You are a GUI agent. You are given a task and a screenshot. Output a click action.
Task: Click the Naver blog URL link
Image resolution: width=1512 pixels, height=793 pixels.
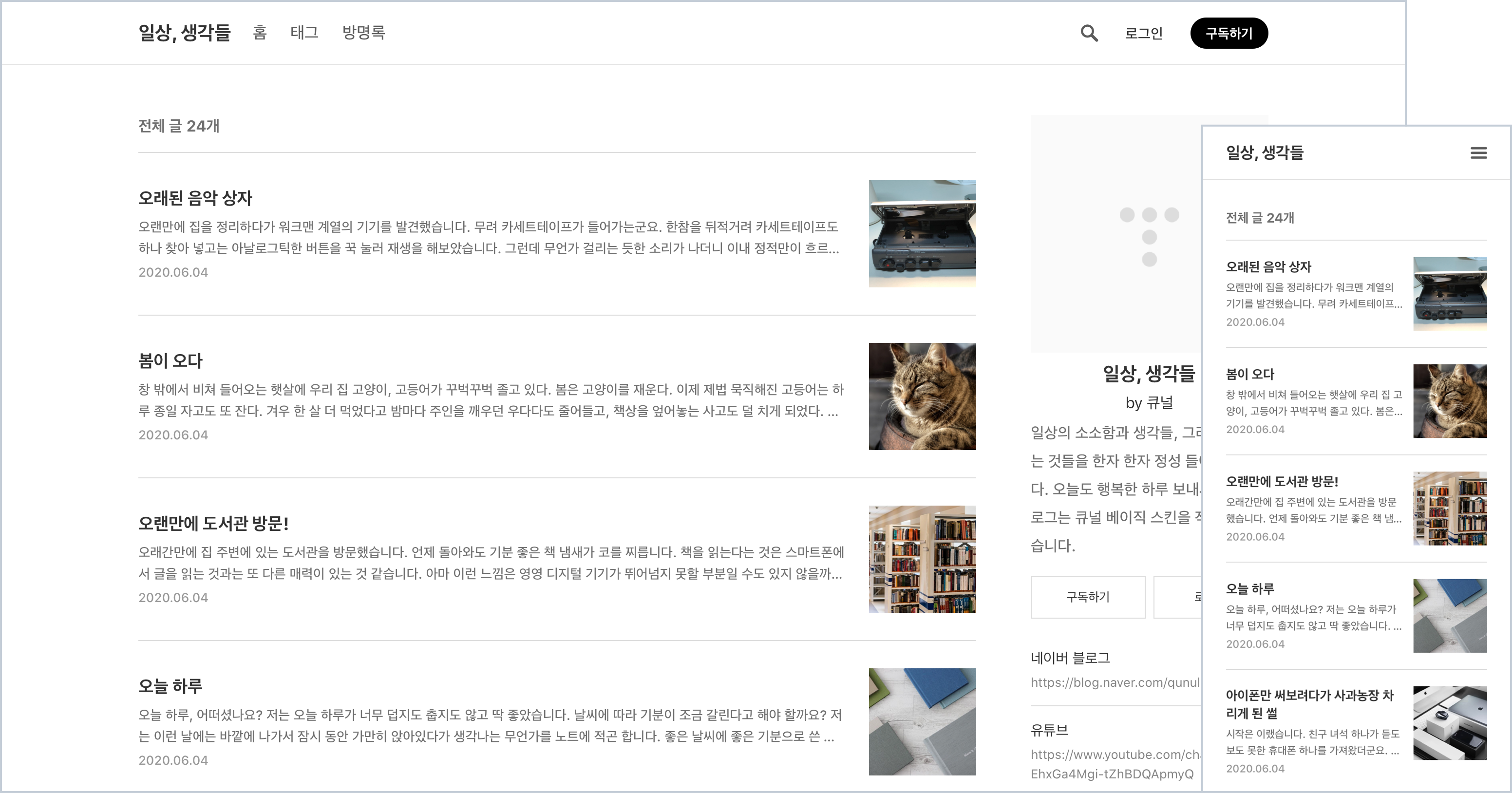(1114, 682)
